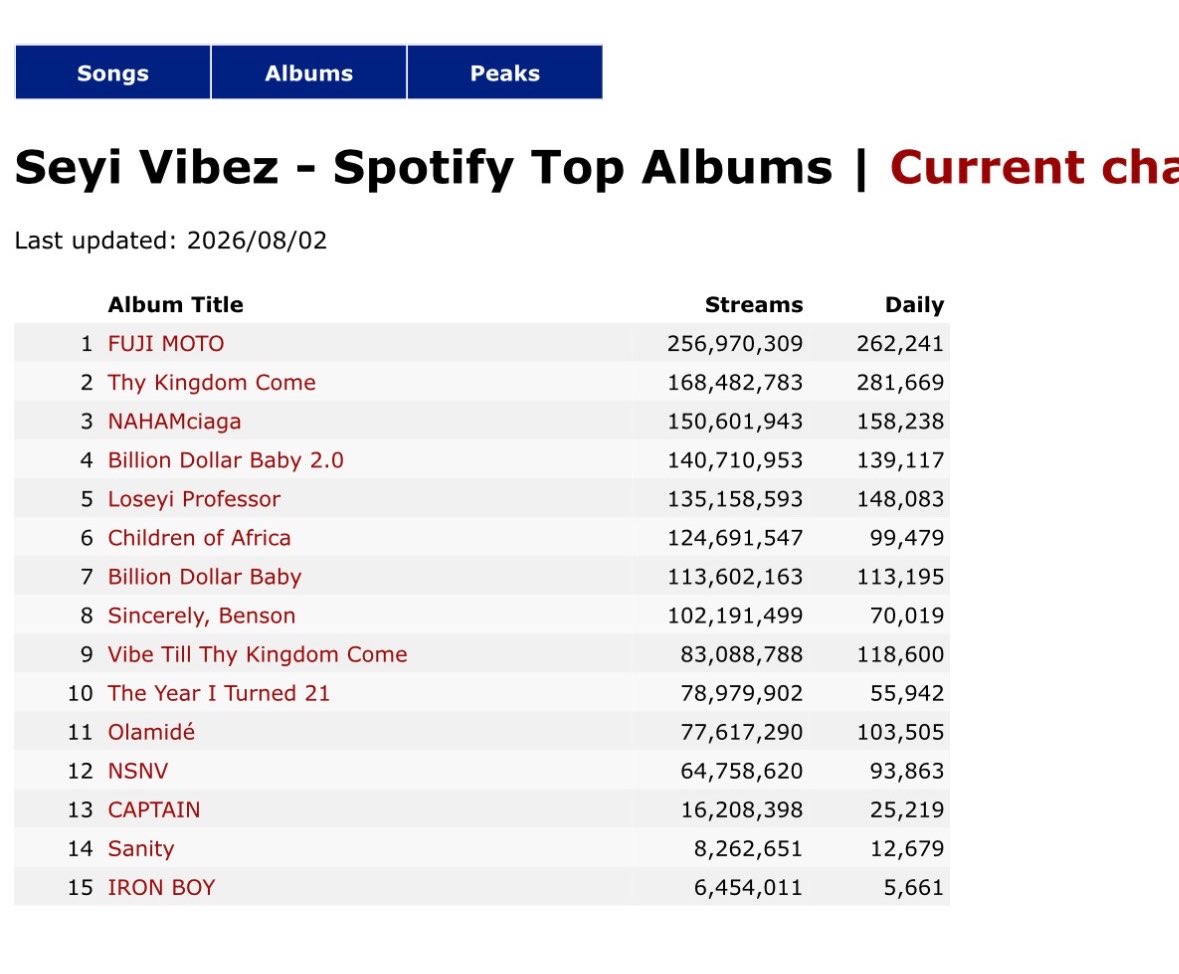Open Billion Dollar Baby 2.0 album
1179x974 pixels.
pos(226,460)
